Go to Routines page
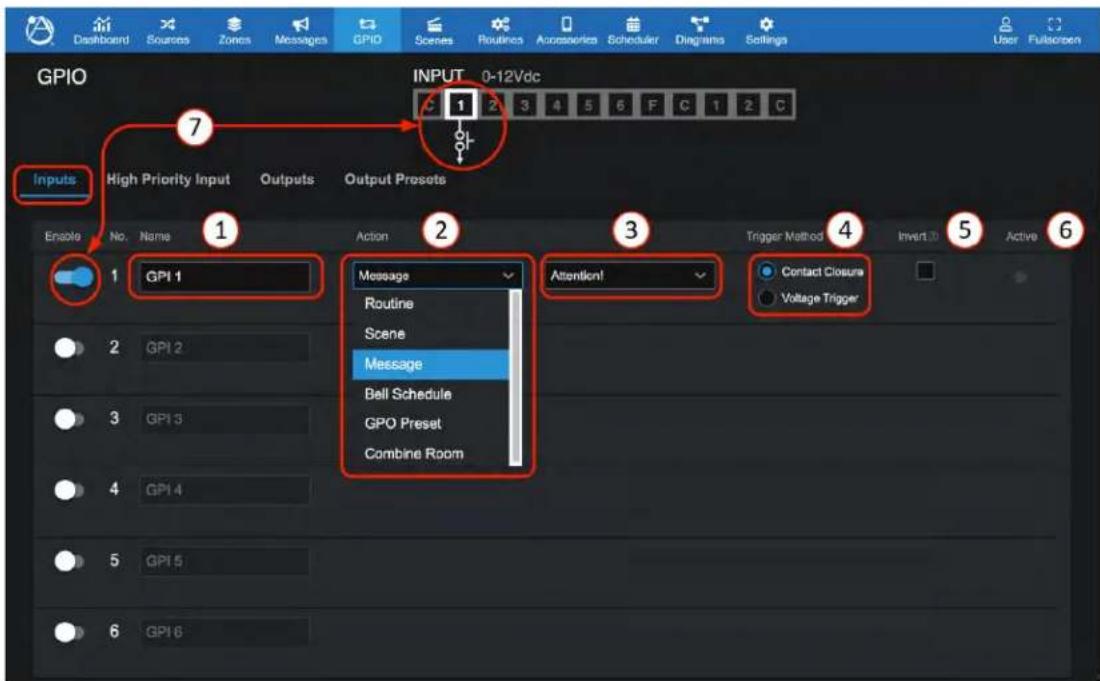 pos(500,32)
